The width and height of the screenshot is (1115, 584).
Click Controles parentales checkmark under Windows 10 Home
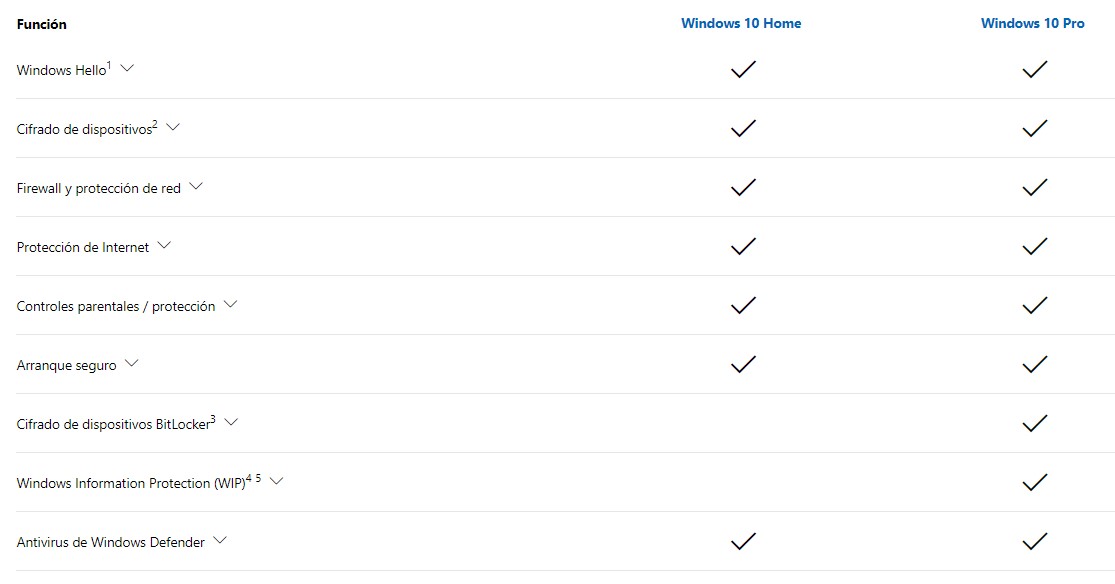click(743, 305)
